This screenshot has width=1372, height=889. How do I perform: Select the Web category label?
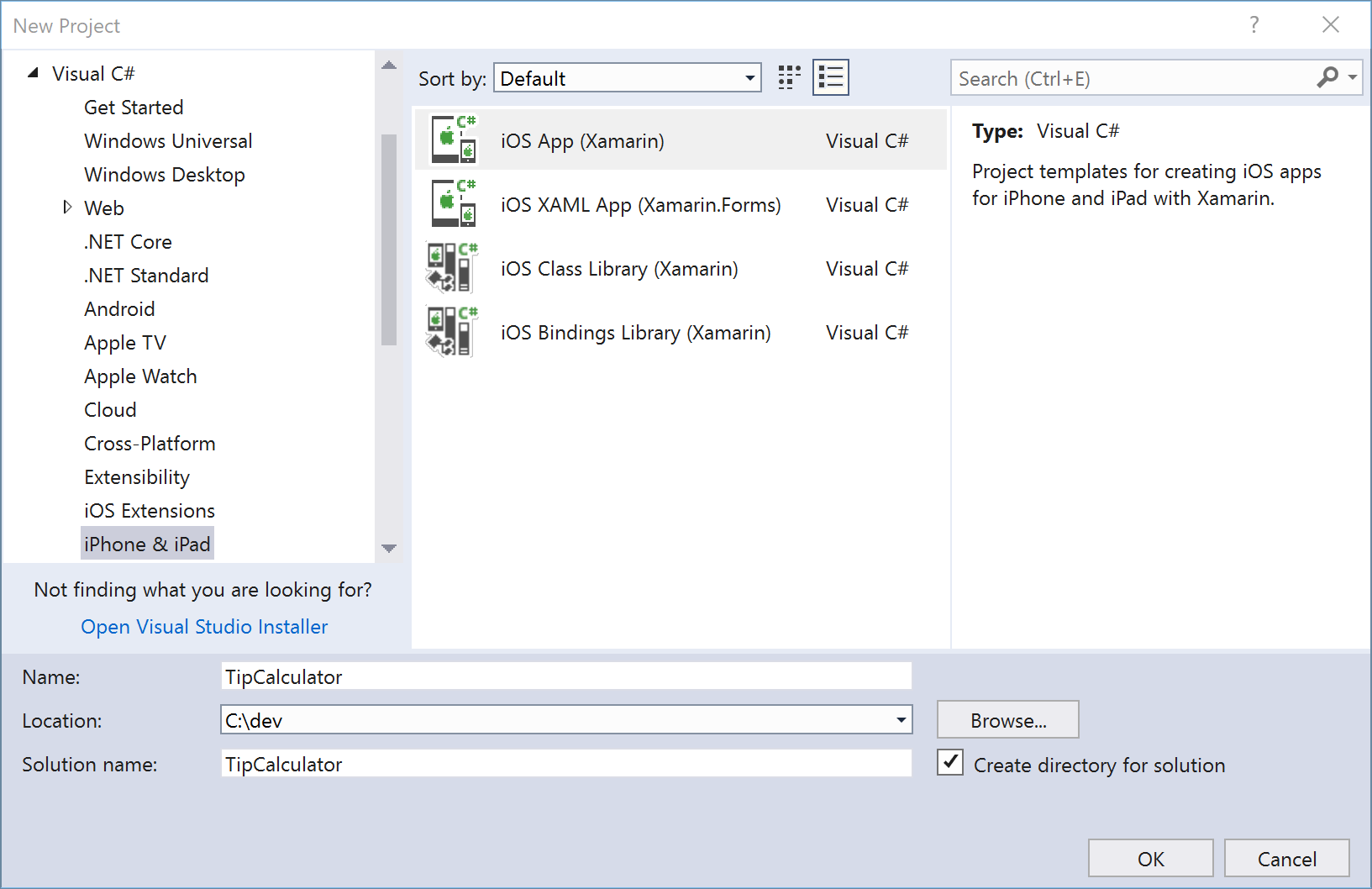pos(104,208)
